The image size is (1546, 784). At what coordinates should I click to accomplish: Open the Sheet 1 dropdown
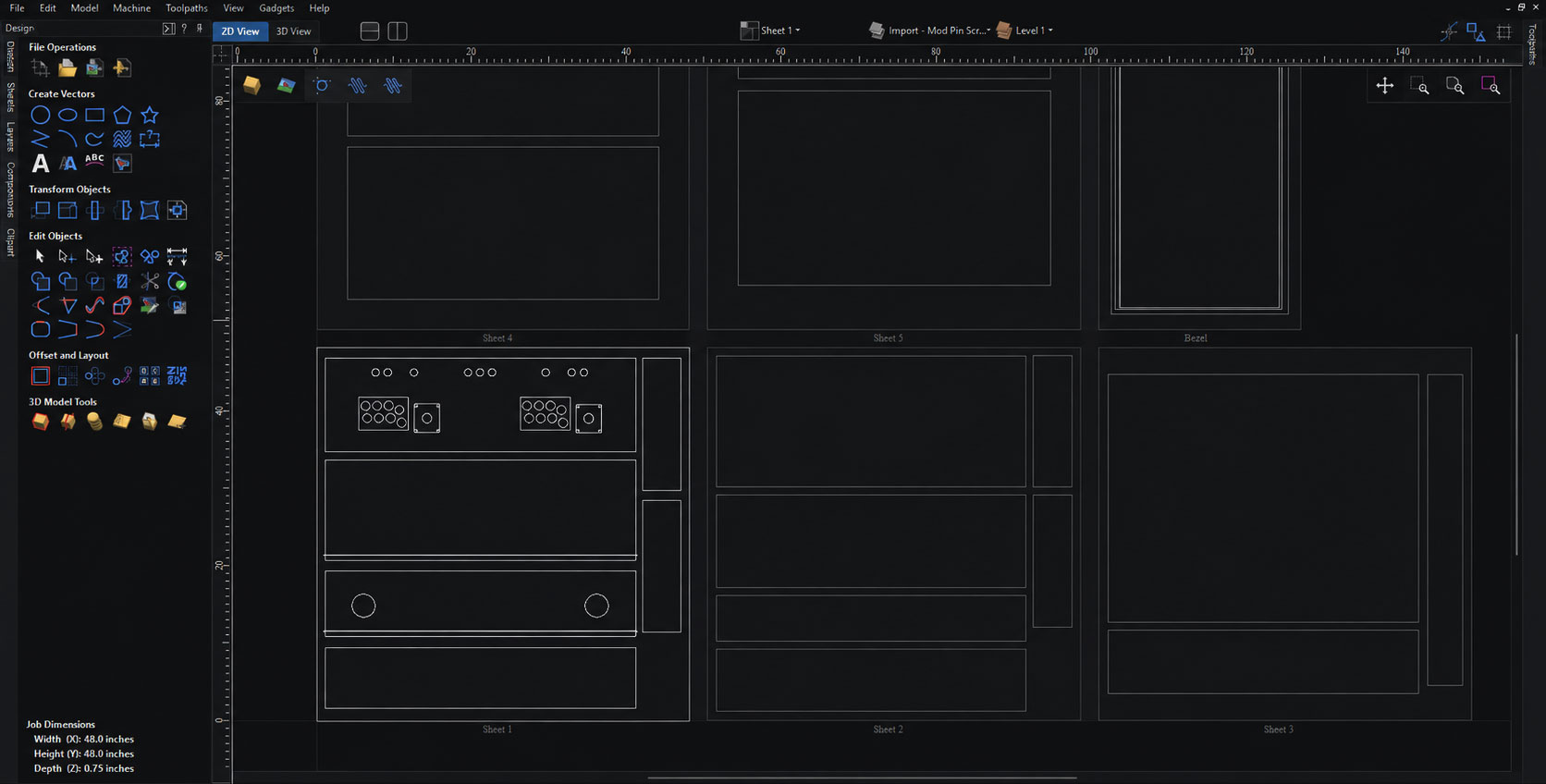click(x=771, y=31)
